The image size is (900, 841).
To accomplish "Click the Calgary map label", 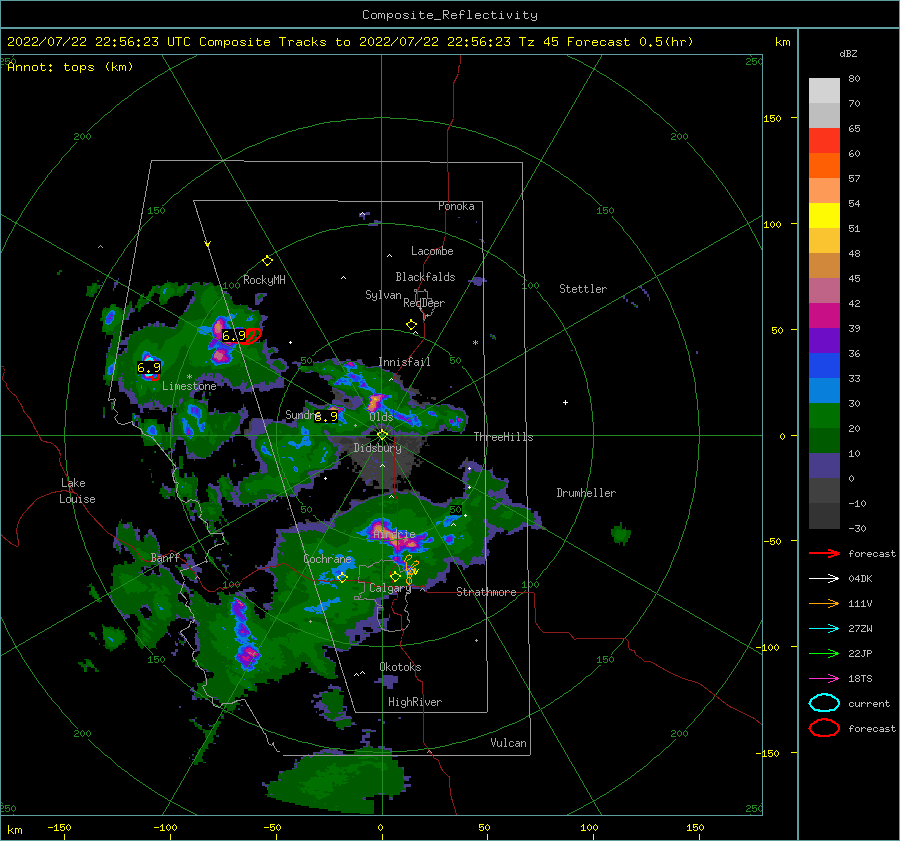I will tap(390, 588).
